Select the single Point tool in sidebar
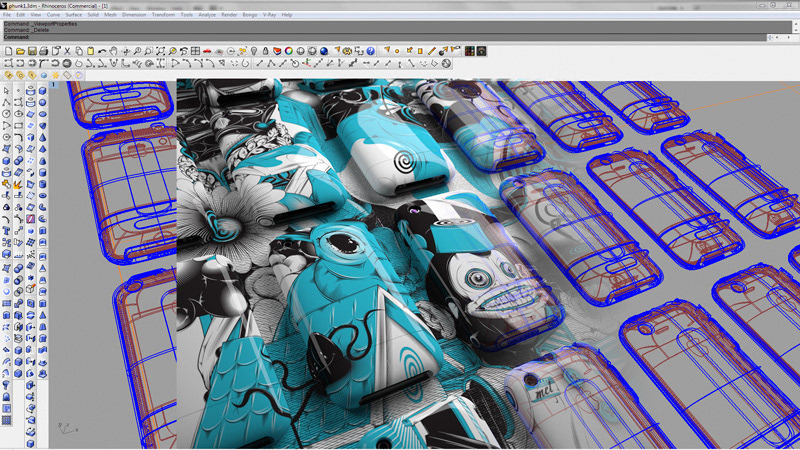800x450 pixels. [x=18, y=91]
